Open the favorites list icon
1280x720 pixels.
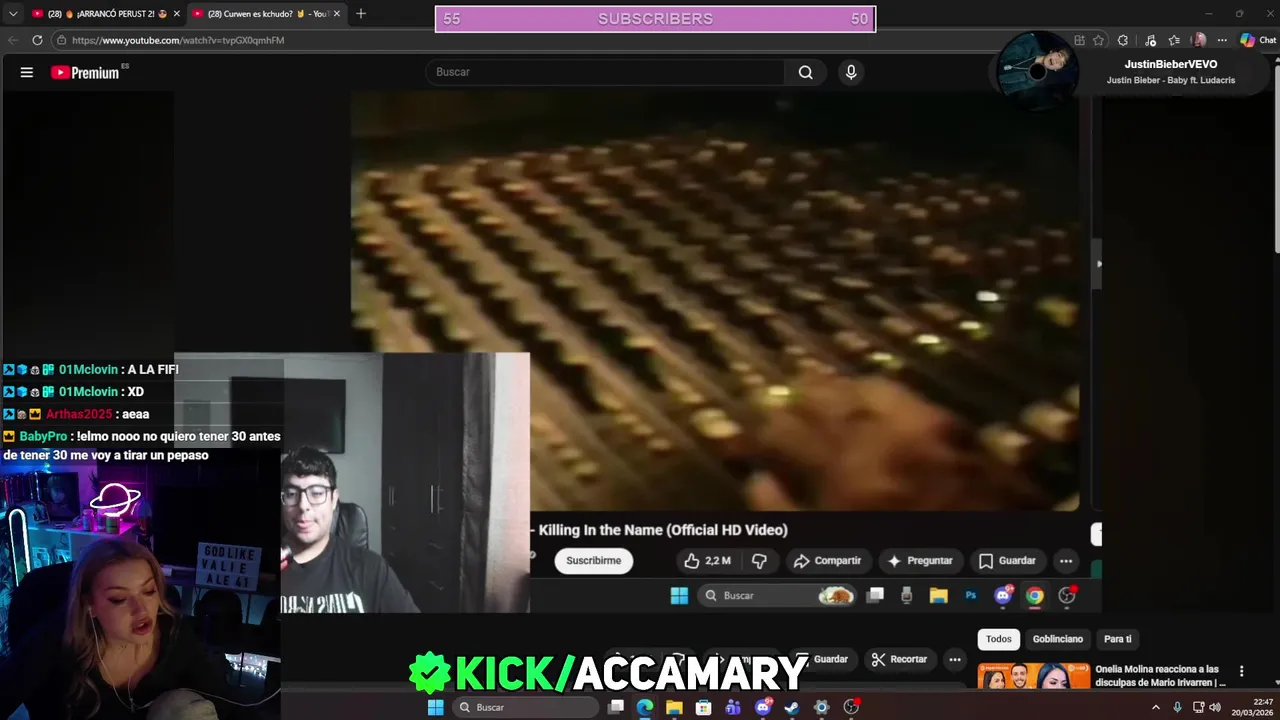pos(1174,40)
